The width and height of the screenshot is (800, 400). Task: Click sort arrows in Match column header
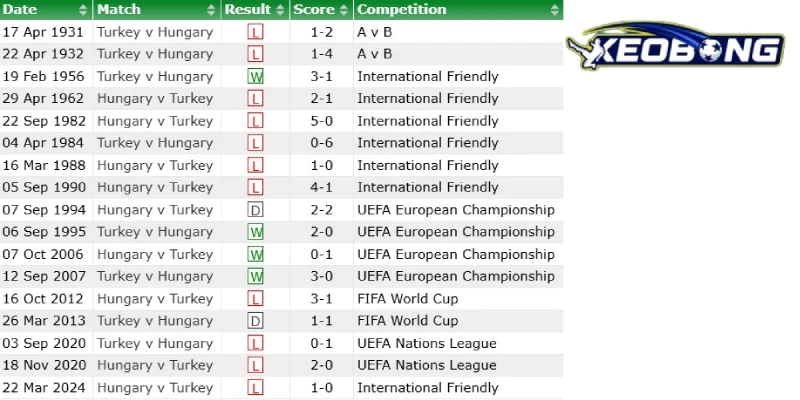(x=211, y=10)
